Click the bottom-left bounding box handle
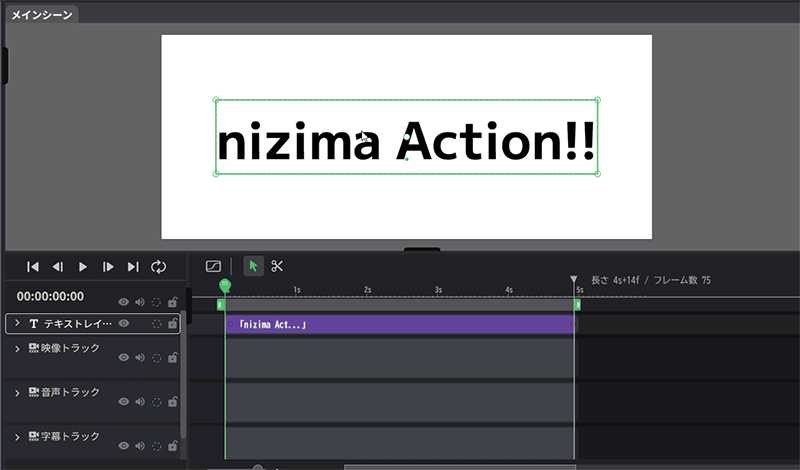This screenshot has height=470, width=800. pos(216,174)
